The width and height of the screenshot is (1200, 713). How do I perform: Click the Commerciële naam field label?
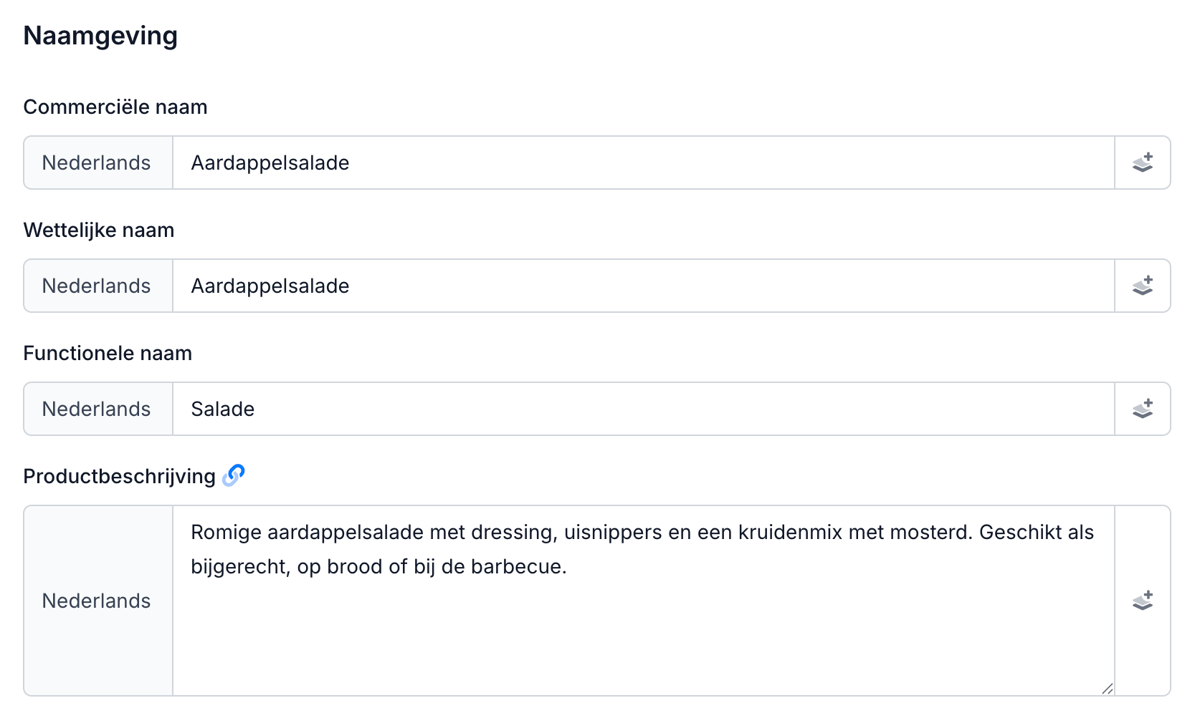click(x=116, y=106)
